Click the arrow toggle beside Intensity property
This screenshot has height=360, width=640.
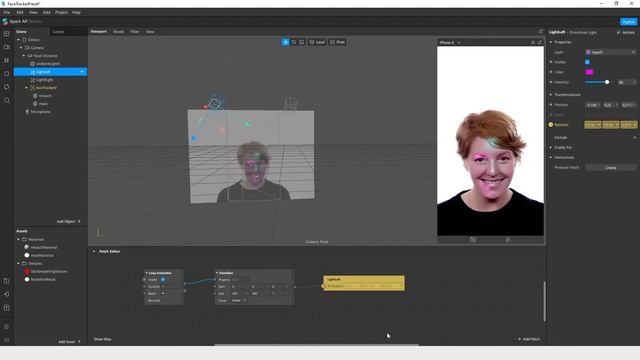pyautogui.click(x=551, y=82)
